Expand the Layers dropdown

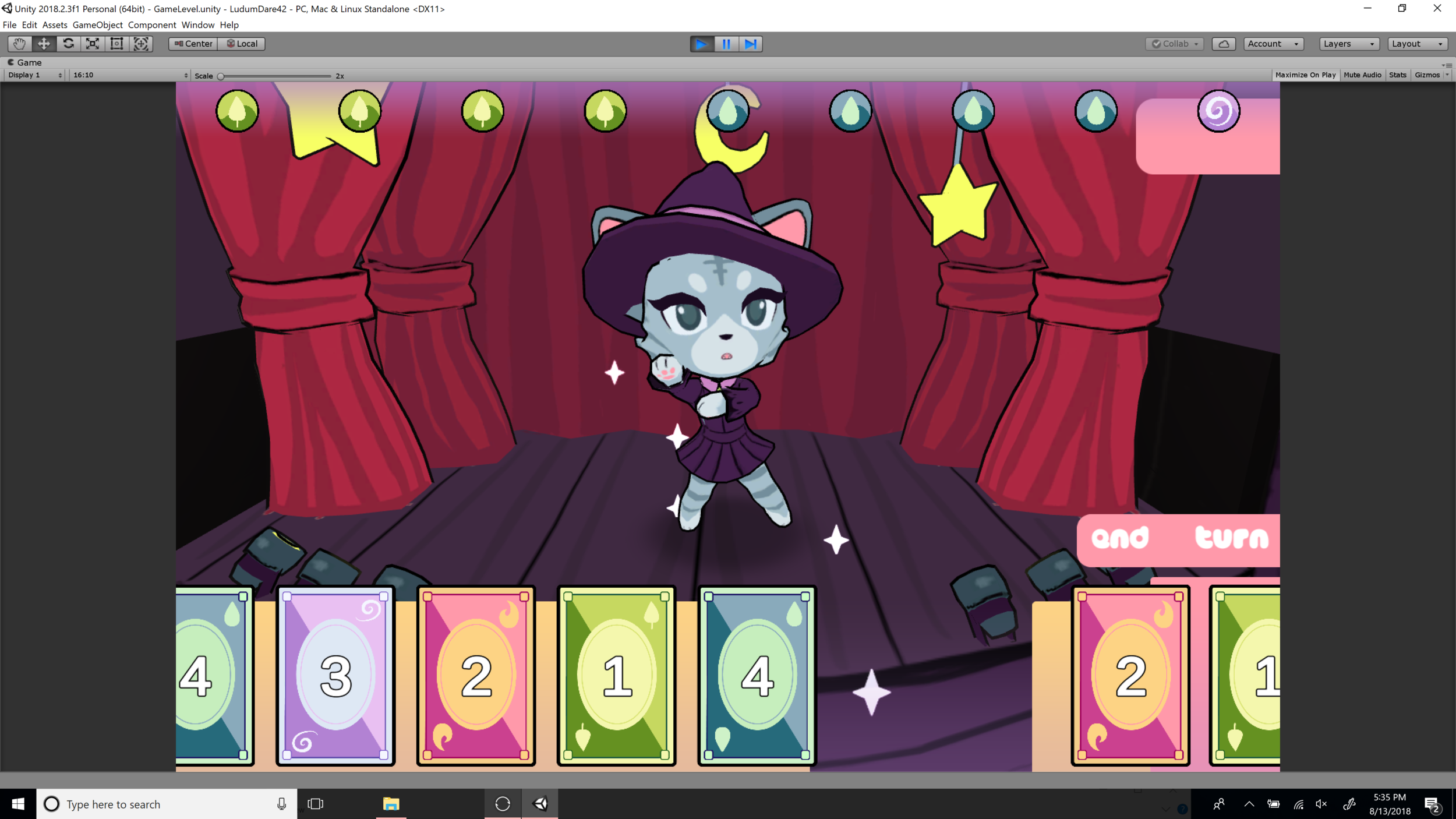coord(1348,44)
